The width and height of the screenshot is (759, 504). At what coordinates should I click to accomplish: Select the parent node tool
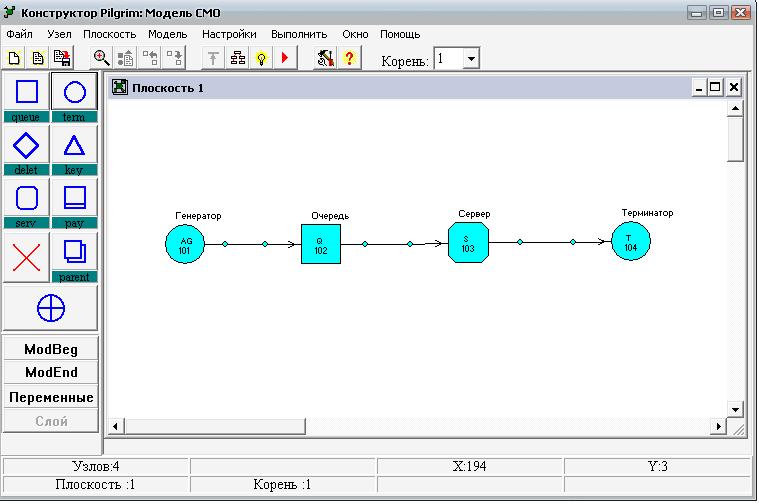pyautogui.click(x=74, y=250)
